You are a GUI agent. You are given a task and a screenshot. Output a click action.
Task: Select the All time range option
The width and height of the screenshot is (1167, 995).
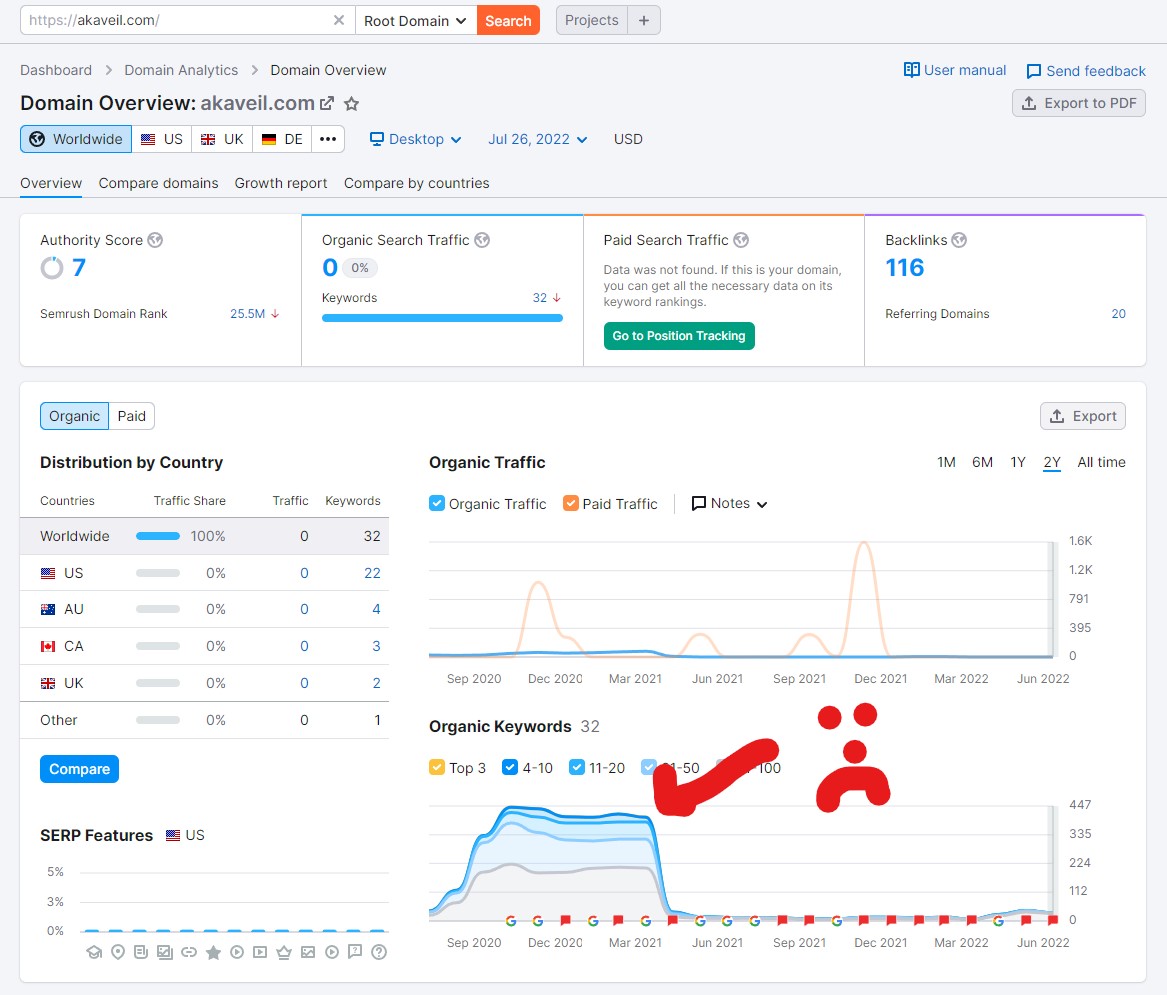1101,462
